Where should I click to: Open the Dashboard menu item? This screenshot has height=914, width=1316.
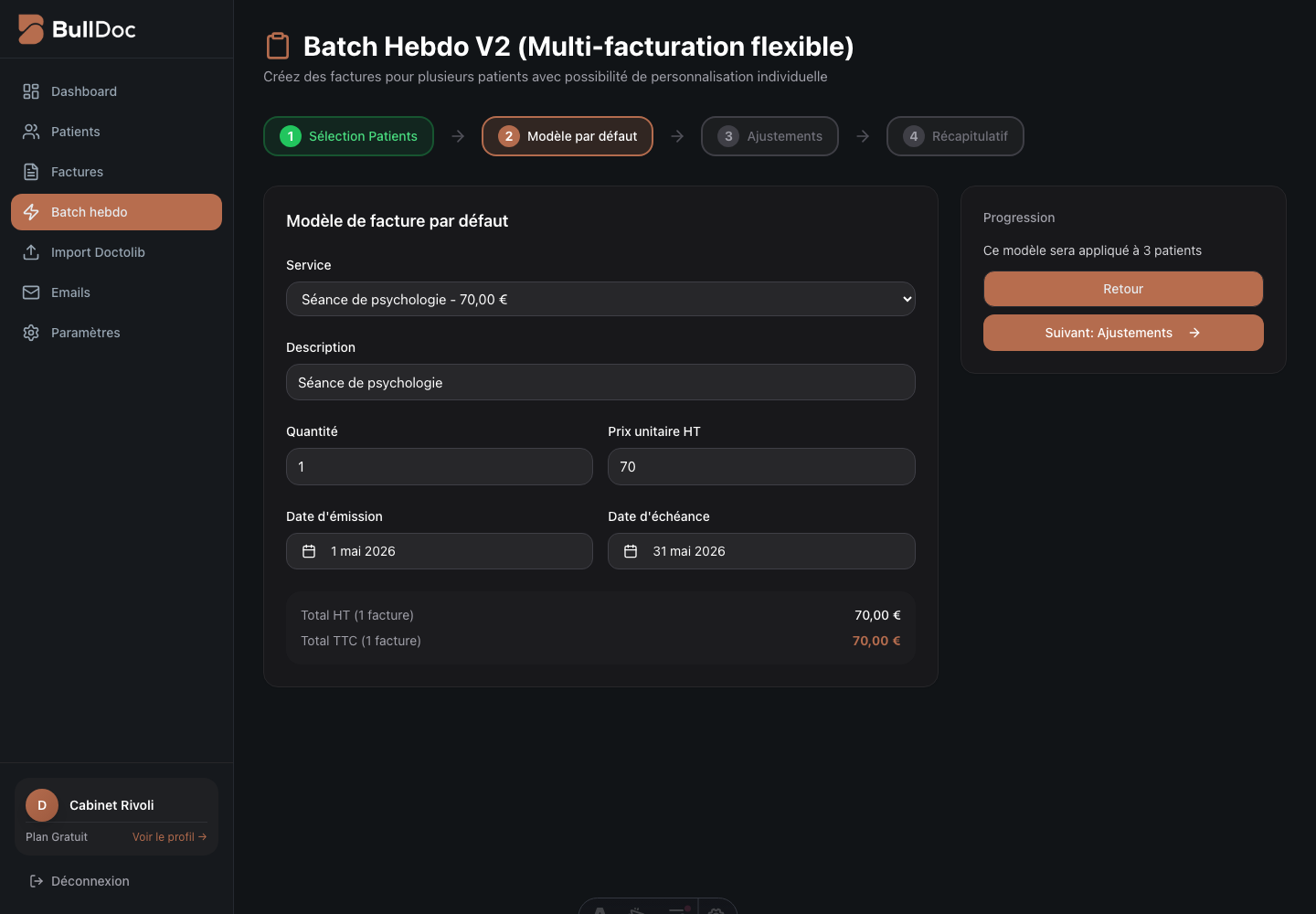(x=116, y=91)
